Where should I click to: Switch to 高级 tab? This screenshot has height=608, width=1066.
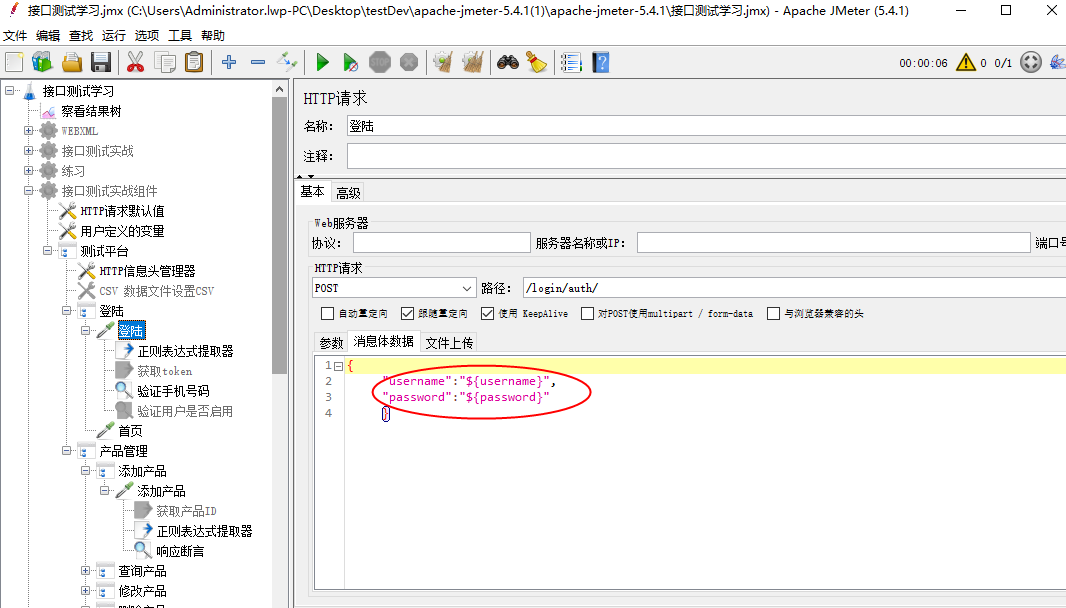[x=348, y=193]
